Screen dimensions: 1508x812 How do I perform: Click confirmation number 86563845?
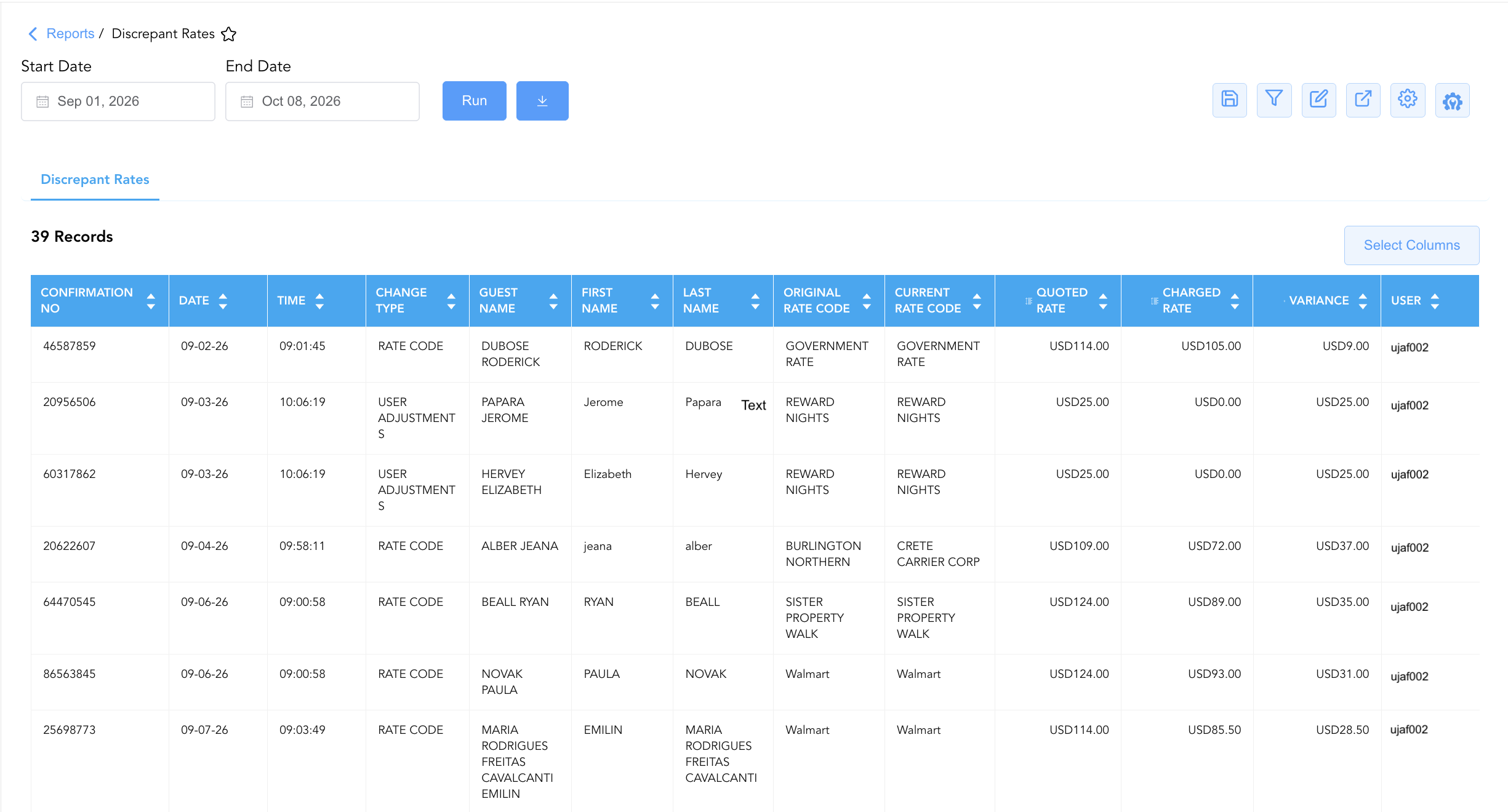(70, 674)
